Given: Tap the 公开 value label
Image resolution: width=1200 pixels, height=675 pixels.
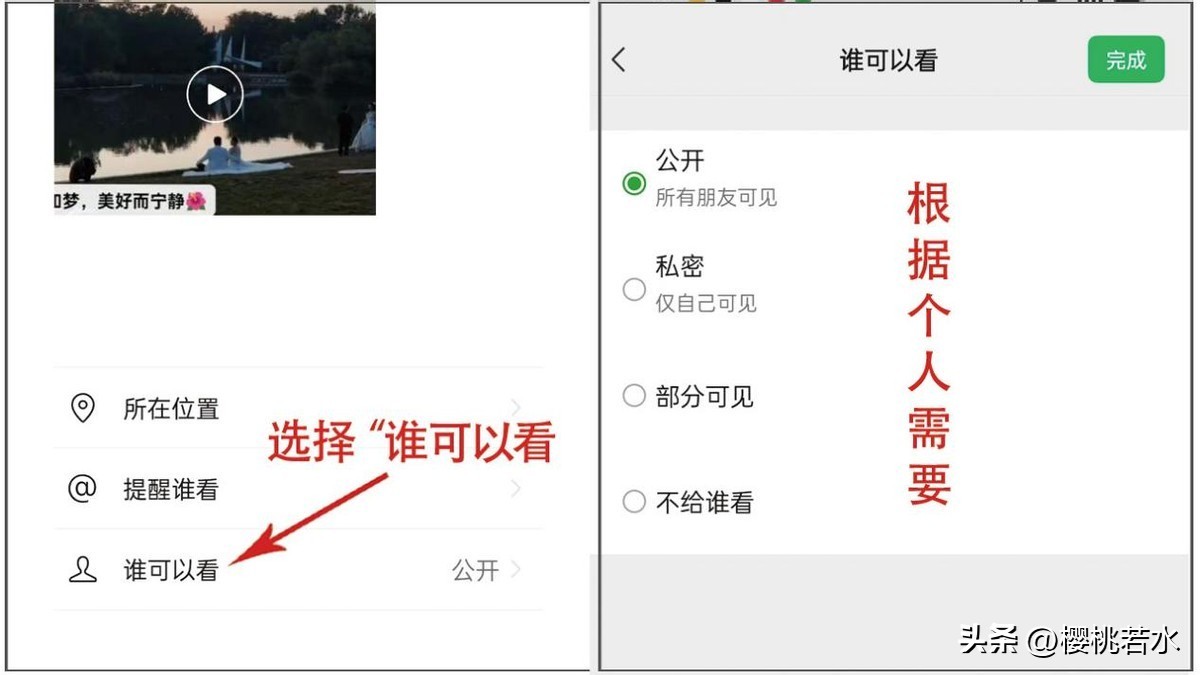Looking at the screenshot, I should pyautogui.click(x=475, y=571).
